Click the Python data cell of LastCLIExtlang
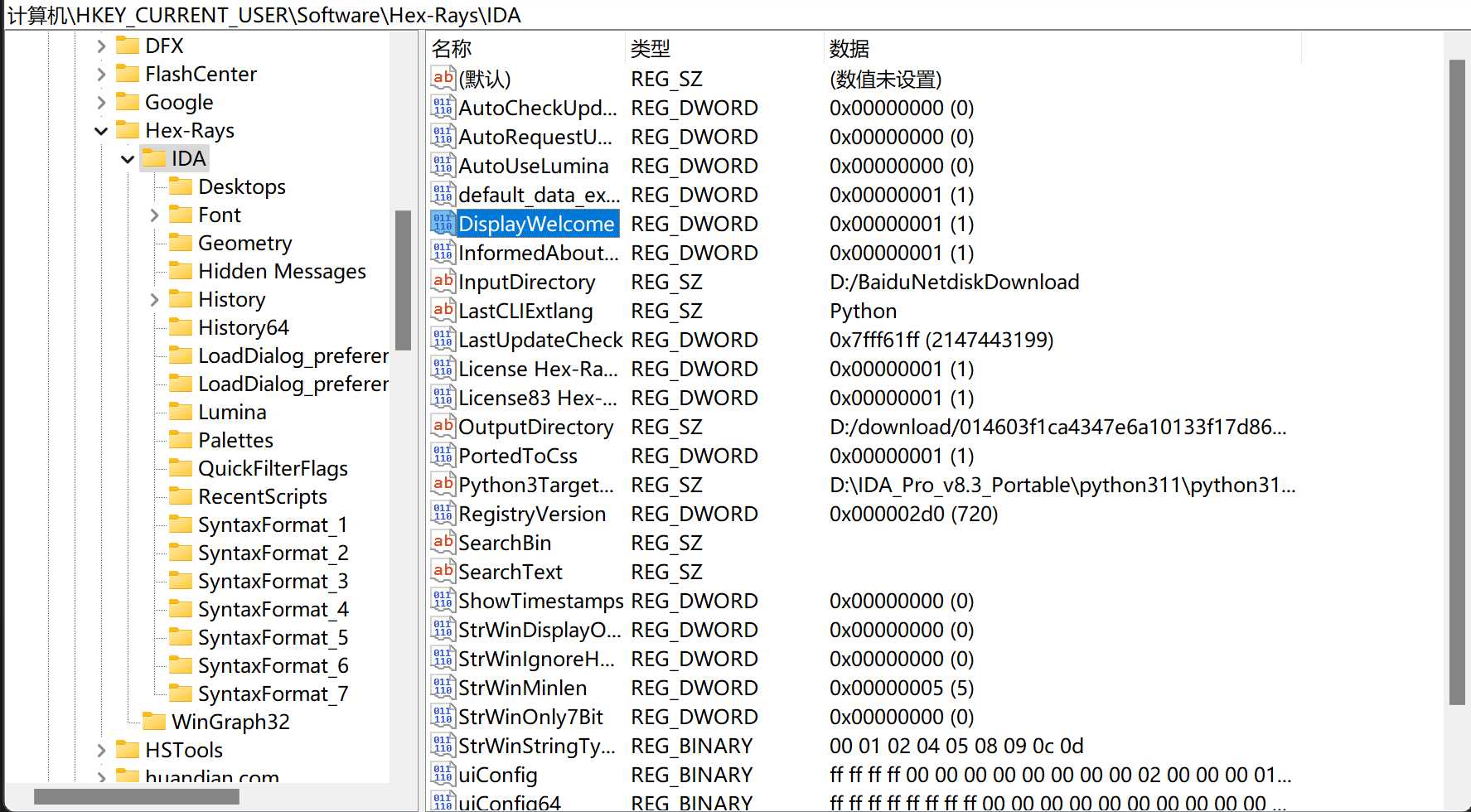Viewport: 1471px width, 812px height. point(863,311)
